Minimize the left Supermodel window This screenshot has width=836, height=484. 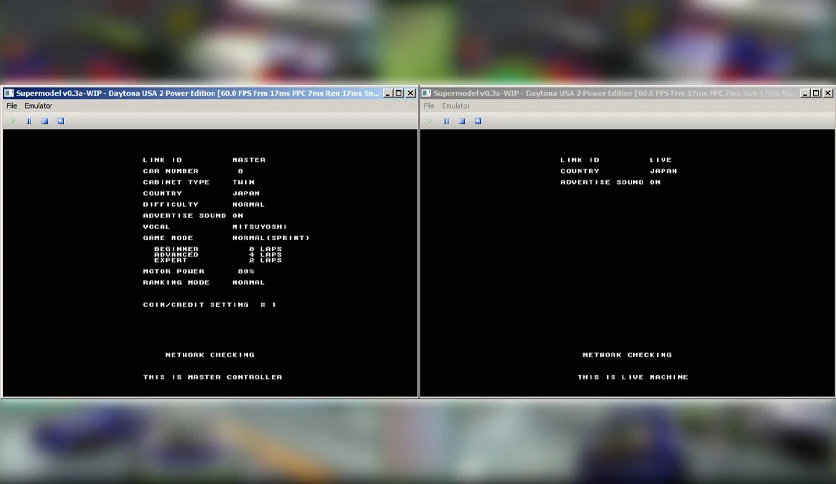pyautogui.click(x=388, y=93)
